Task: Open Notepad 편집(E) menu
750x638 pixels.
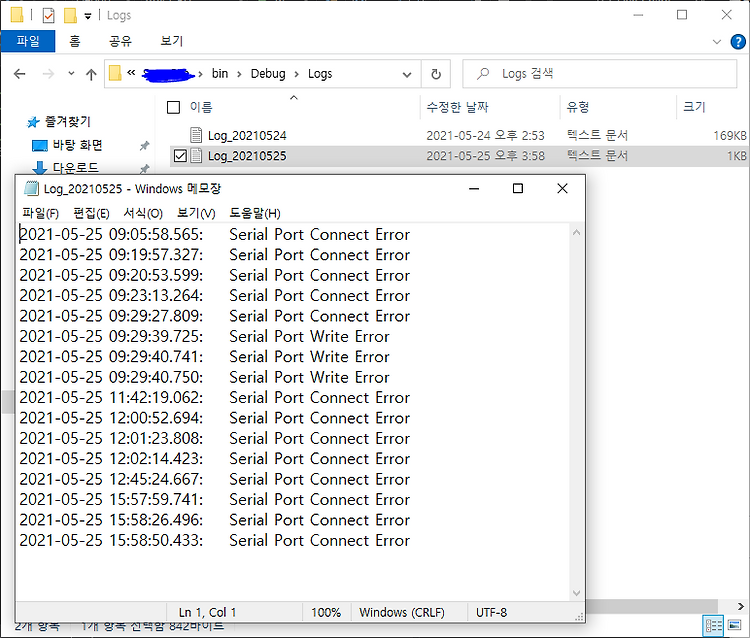Action: coord(91,213)
